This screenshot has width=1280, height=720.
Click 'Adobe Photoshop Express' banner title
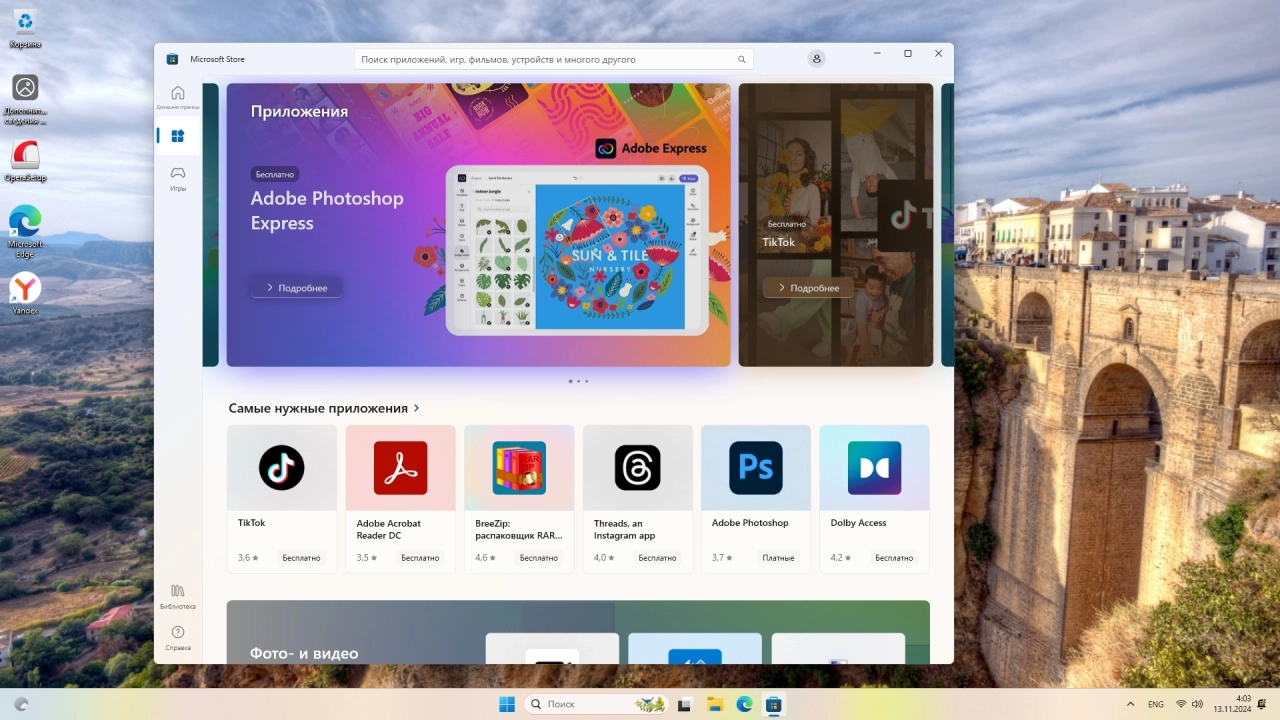tap(327, 210)
